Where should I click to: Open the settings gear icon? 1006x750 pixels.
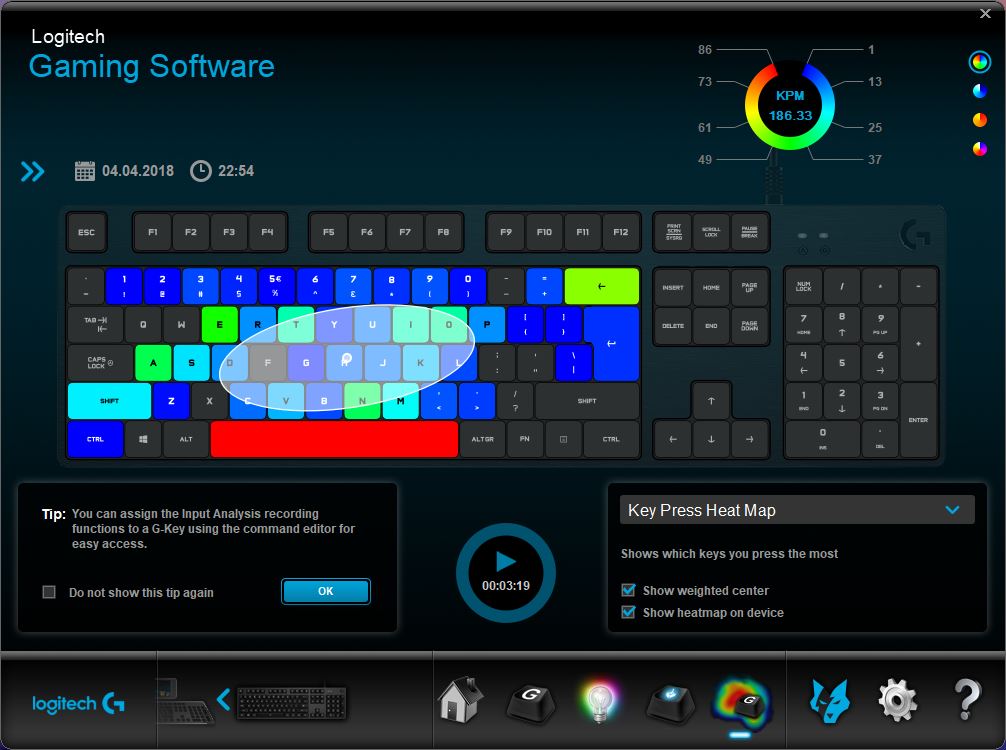[897, 701]
